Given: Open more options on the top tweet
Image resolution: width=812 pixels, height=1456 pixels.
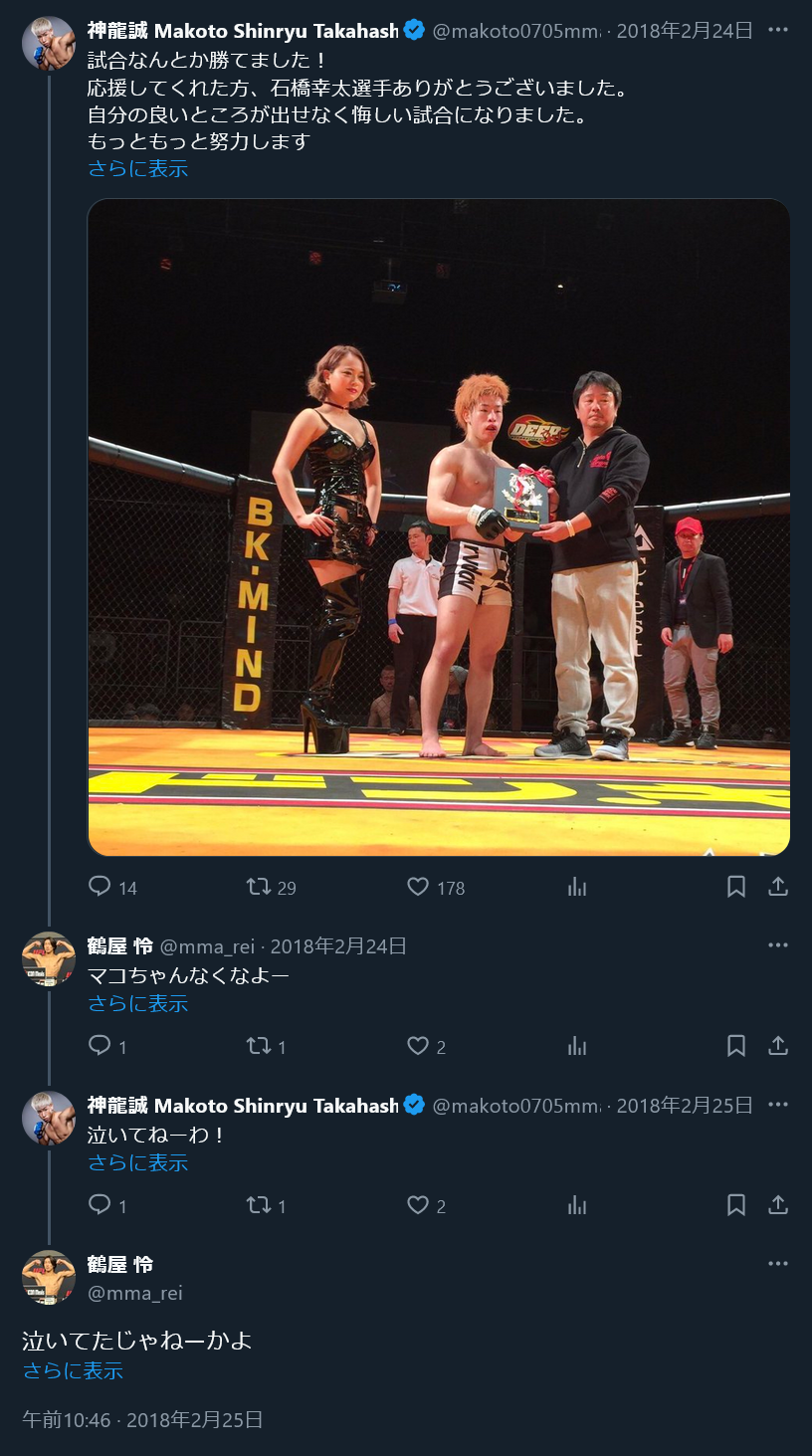Looking at the screenshot, I should coord(778,30).
